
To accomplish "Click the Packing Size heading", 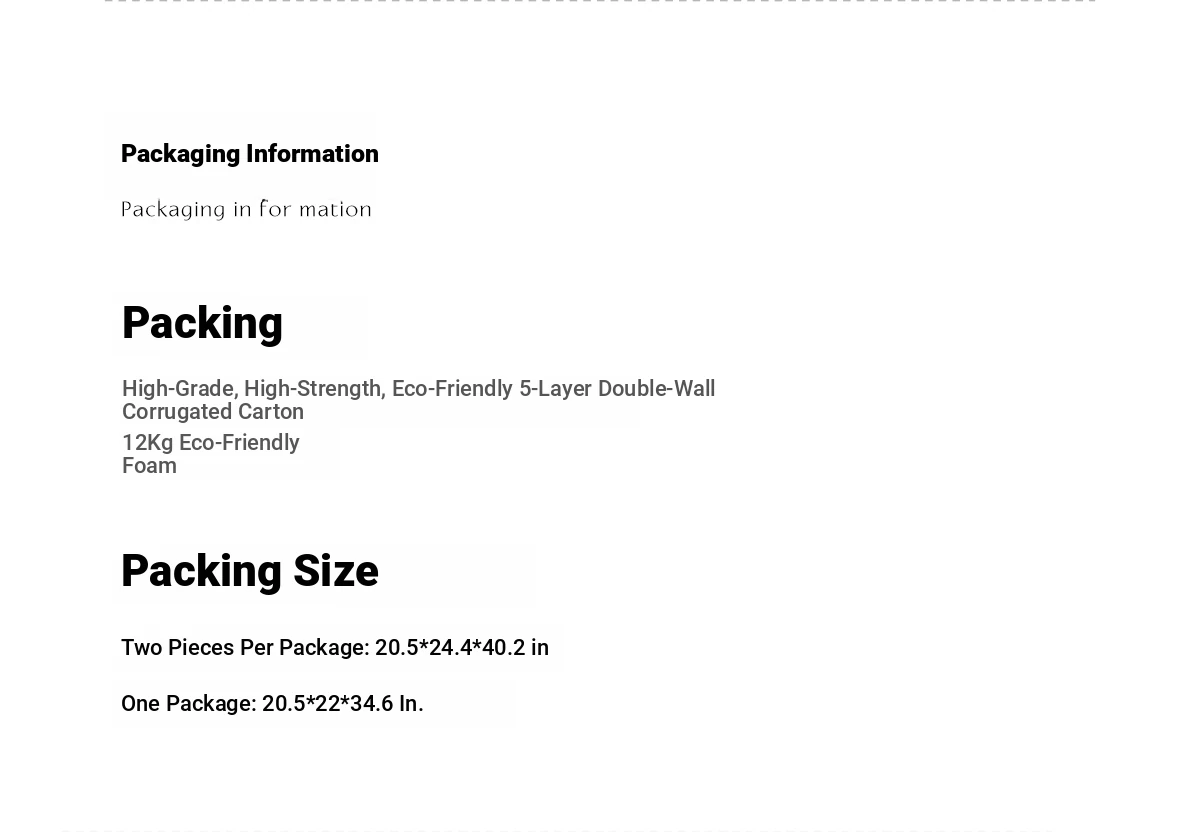I will point(250,572).
